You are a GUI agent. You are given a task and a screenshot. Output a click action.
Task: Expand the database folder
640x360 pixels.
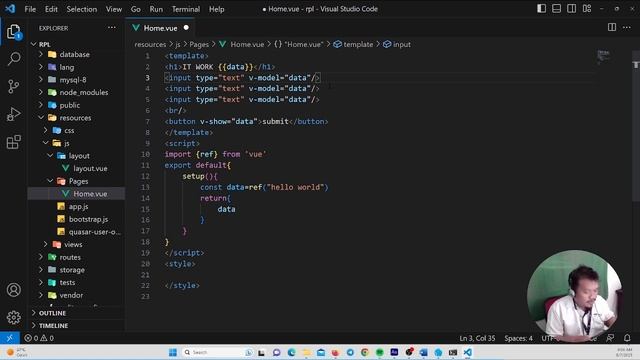click(76, 54)
